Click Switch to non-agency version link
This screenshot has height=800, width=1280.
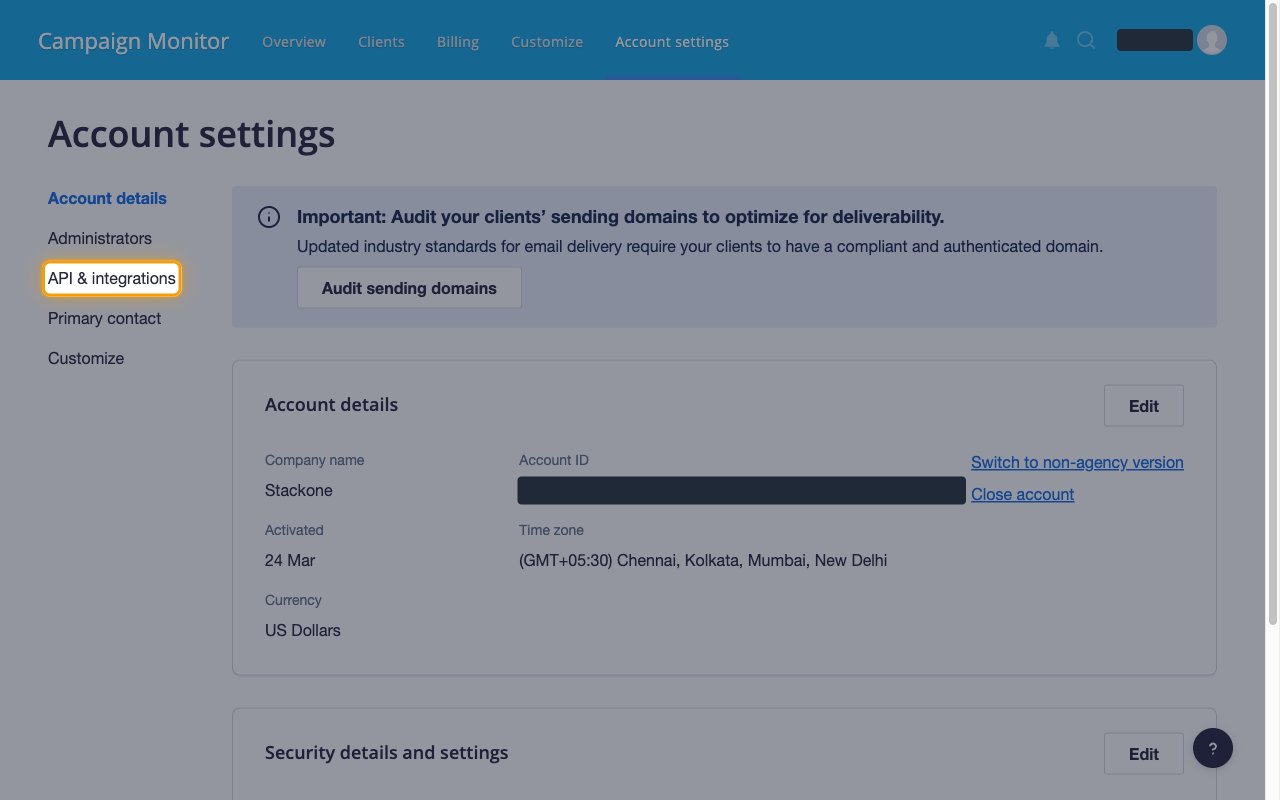(x=1077, y=462)
